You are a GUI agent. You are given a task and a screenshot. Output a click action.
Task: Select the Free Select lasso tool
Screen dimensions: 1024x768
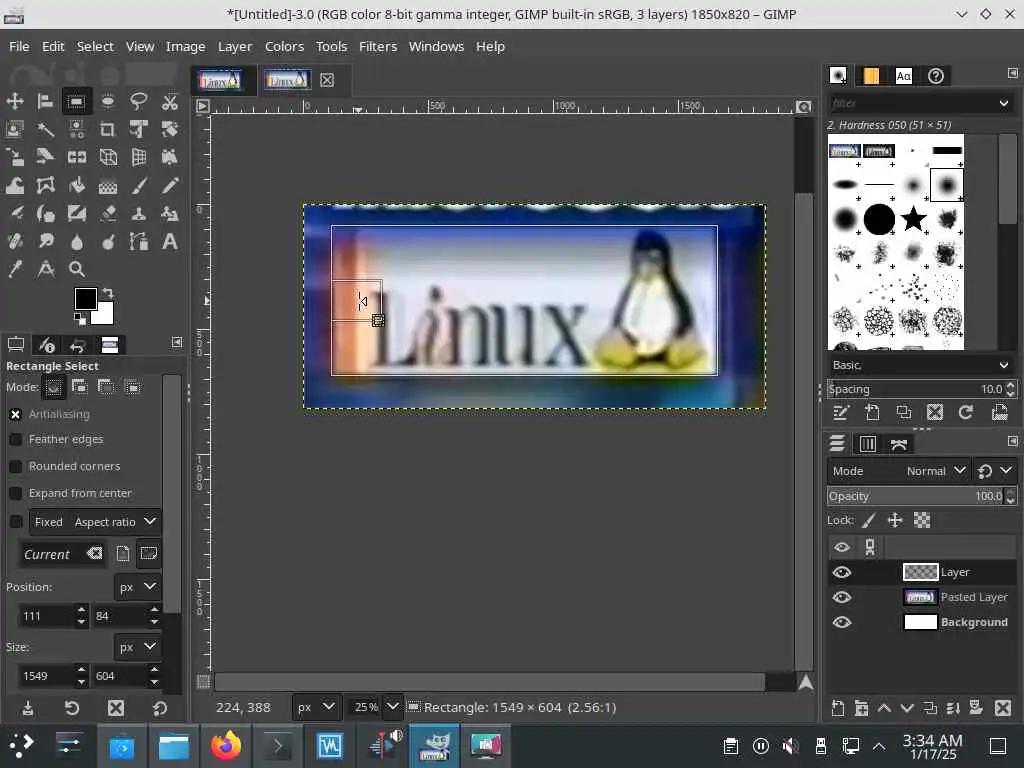[x=138, y=101]
